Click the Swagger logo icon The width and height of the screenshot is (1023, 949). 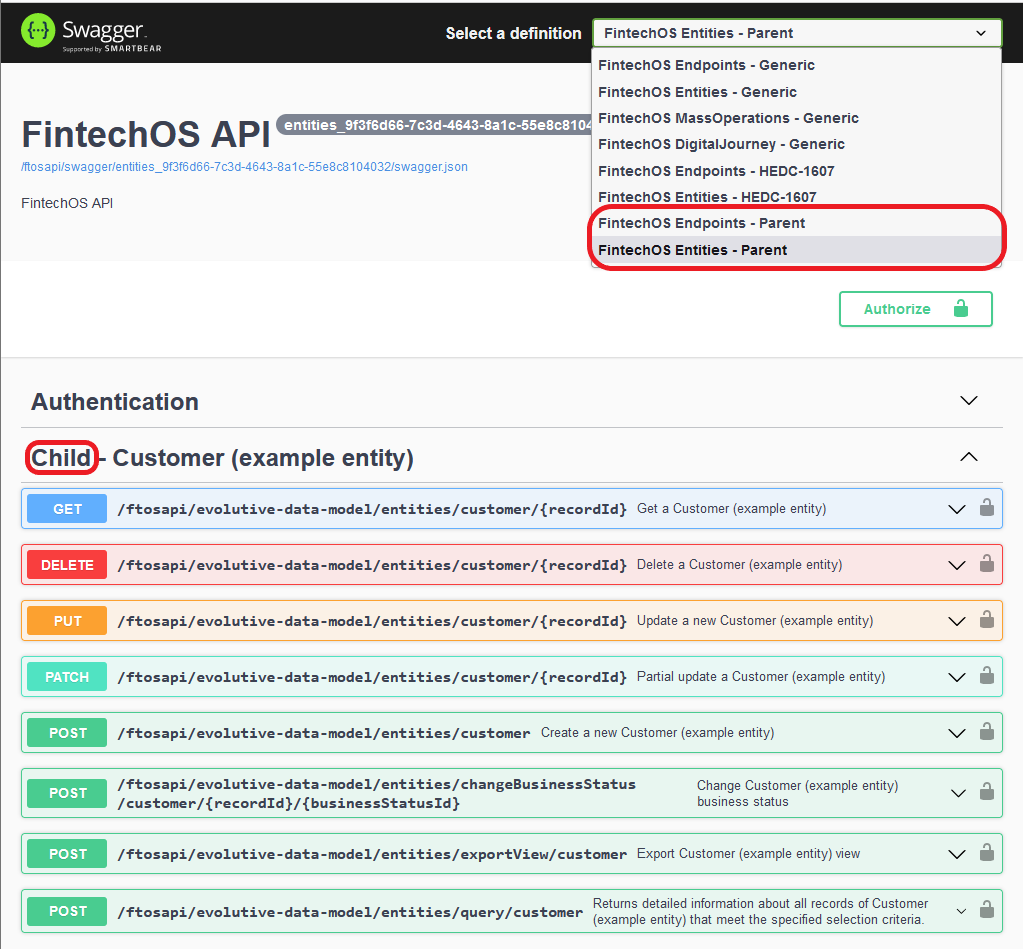[x=38, y=32]
